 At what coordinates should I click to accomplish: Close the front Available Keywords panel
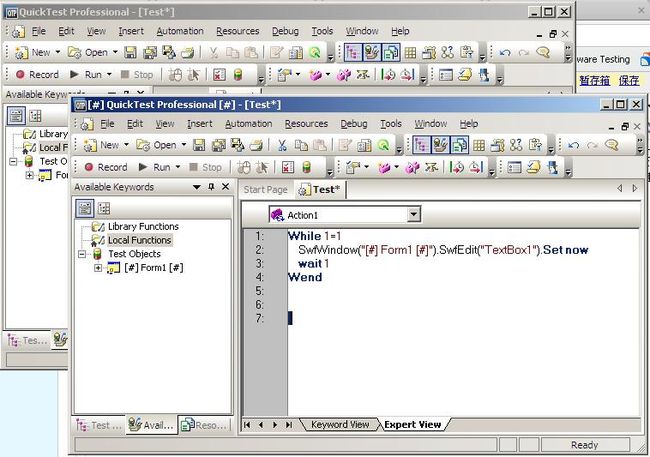[x=226, y=187]
